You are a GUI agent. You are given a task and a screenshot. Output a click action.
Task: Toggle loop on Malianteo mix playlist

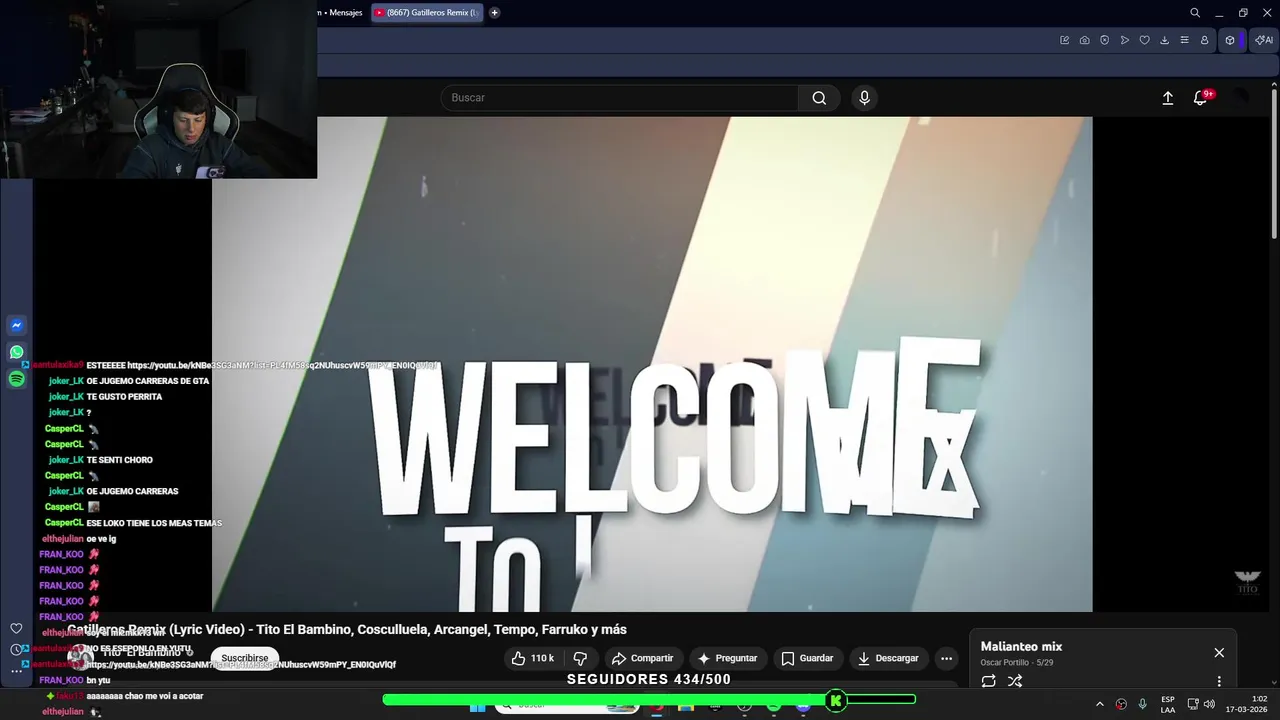tap(988, 681)
